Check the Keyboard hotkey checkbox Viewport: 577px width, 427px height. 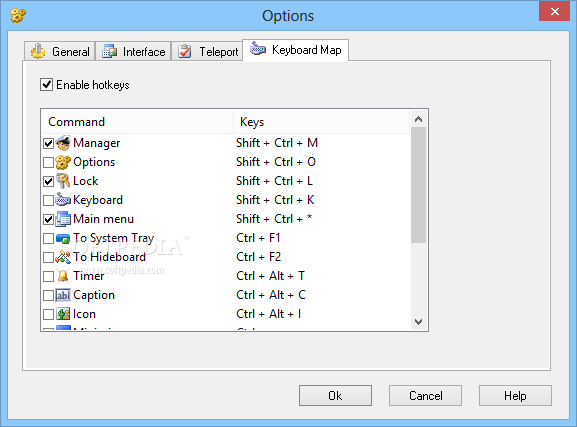[x=49, y=200]
